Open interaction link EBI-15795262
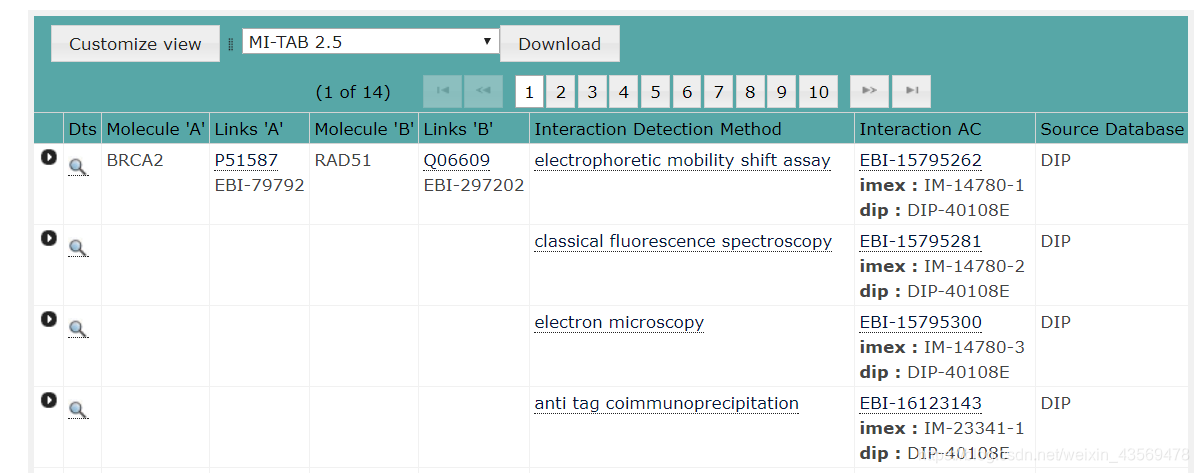The height and width of the screenshot is (473, 1199). click(921, 160)
